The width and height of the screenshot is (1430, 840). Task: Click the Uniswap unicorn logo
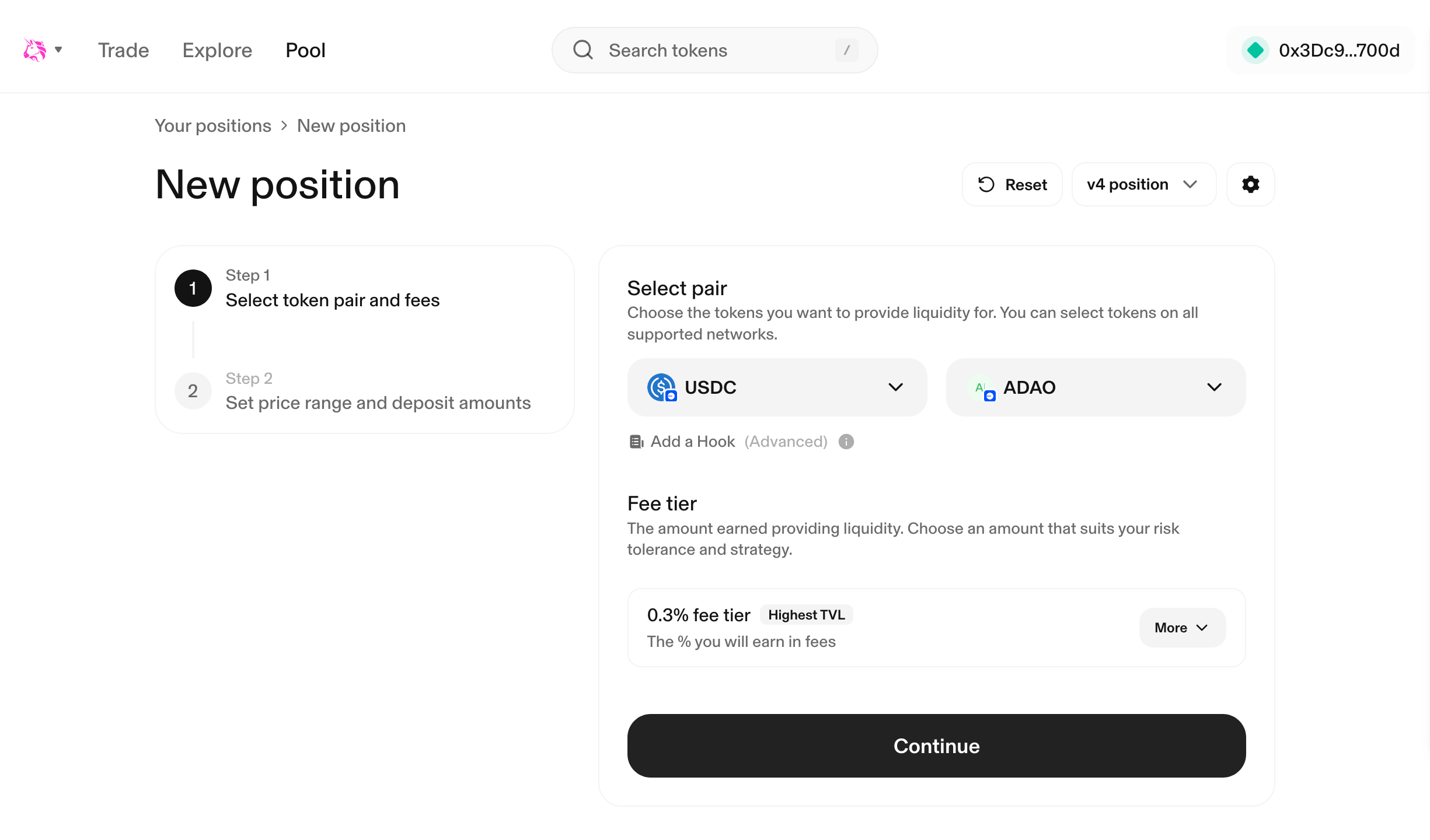[x=34, y=50]
